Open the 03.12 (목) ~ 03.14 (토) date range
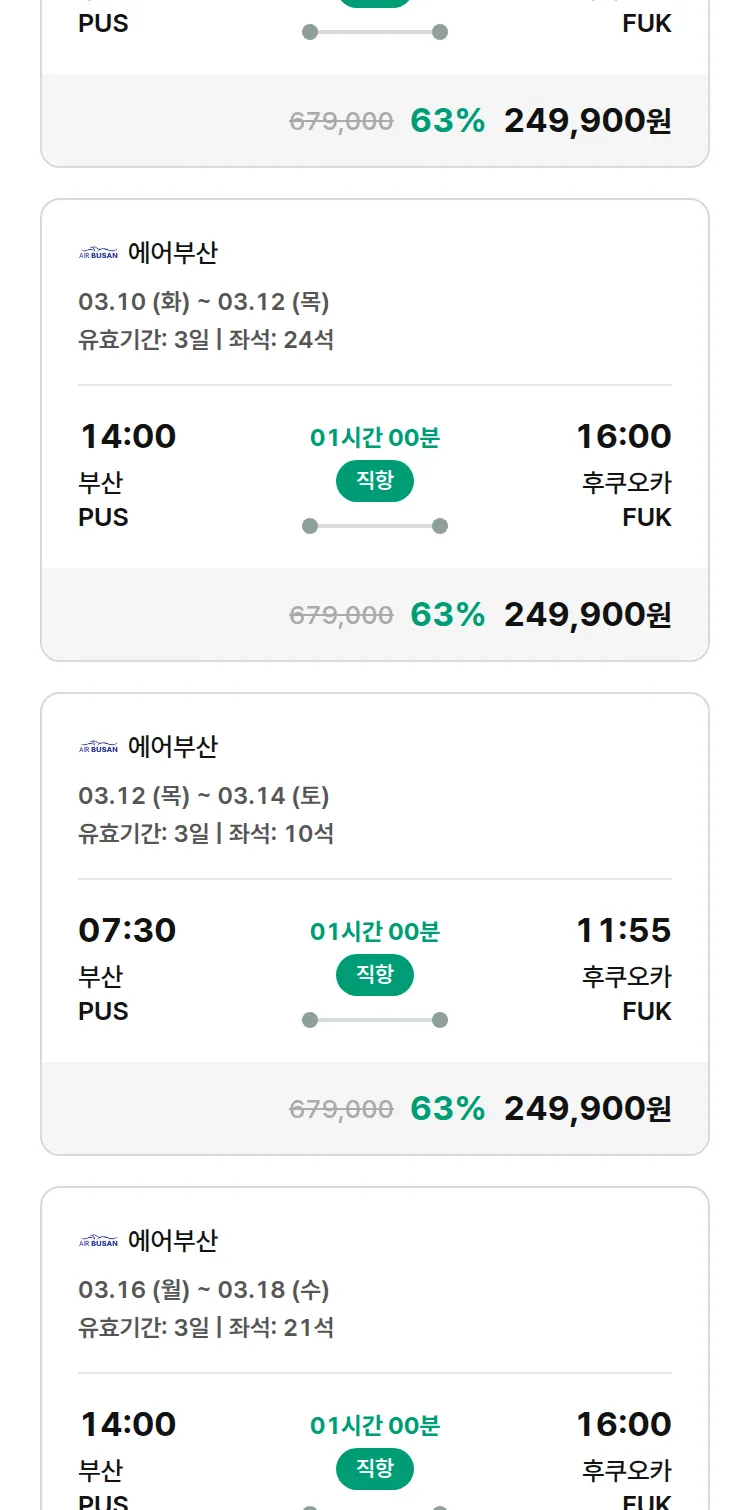The image size is (750, 1510). (204, 796)
